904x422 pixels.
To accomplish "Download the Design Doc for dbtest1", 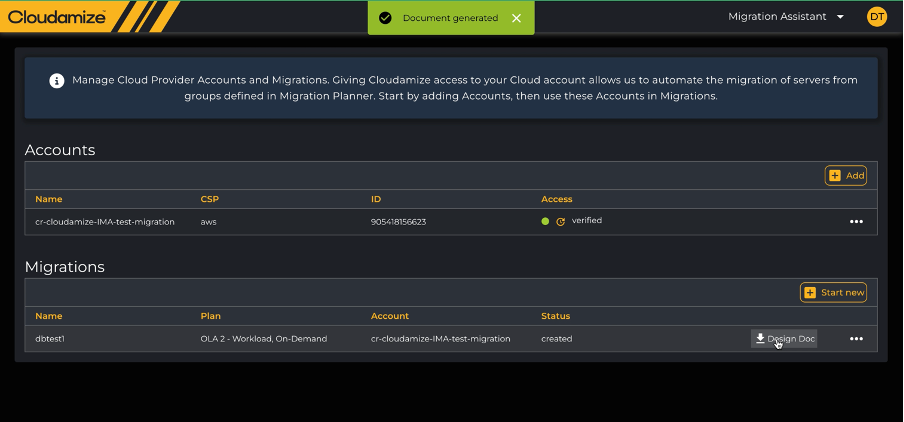I will (x=784, y=339).
